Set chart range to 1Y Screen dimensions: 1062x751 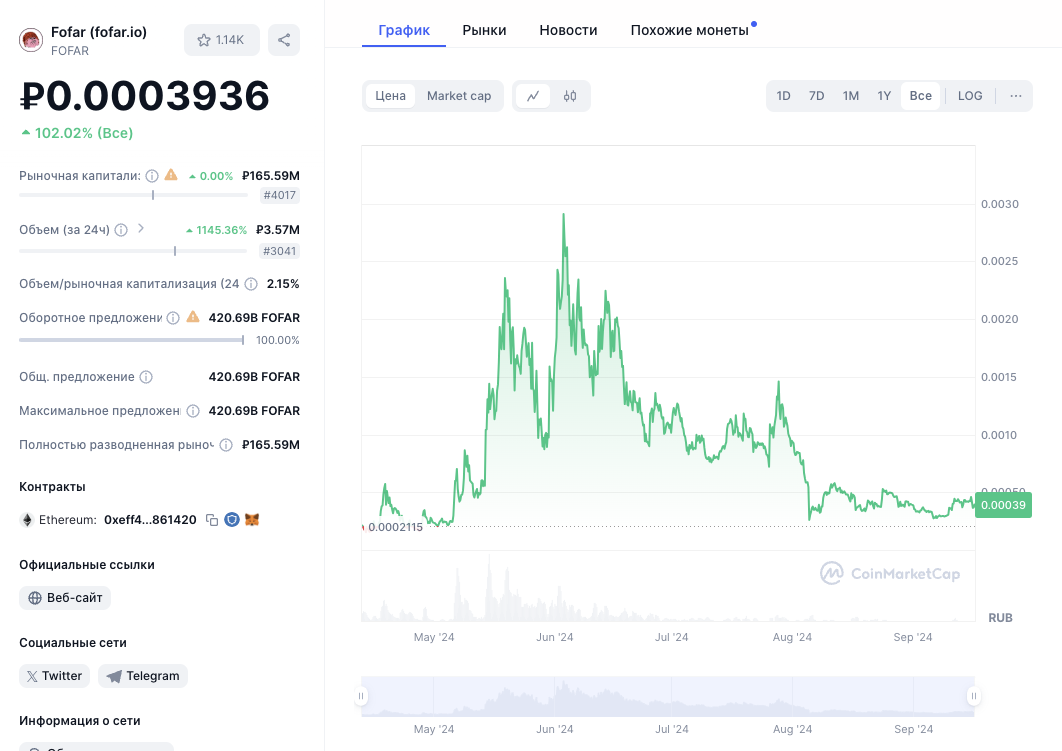point(884,96)
